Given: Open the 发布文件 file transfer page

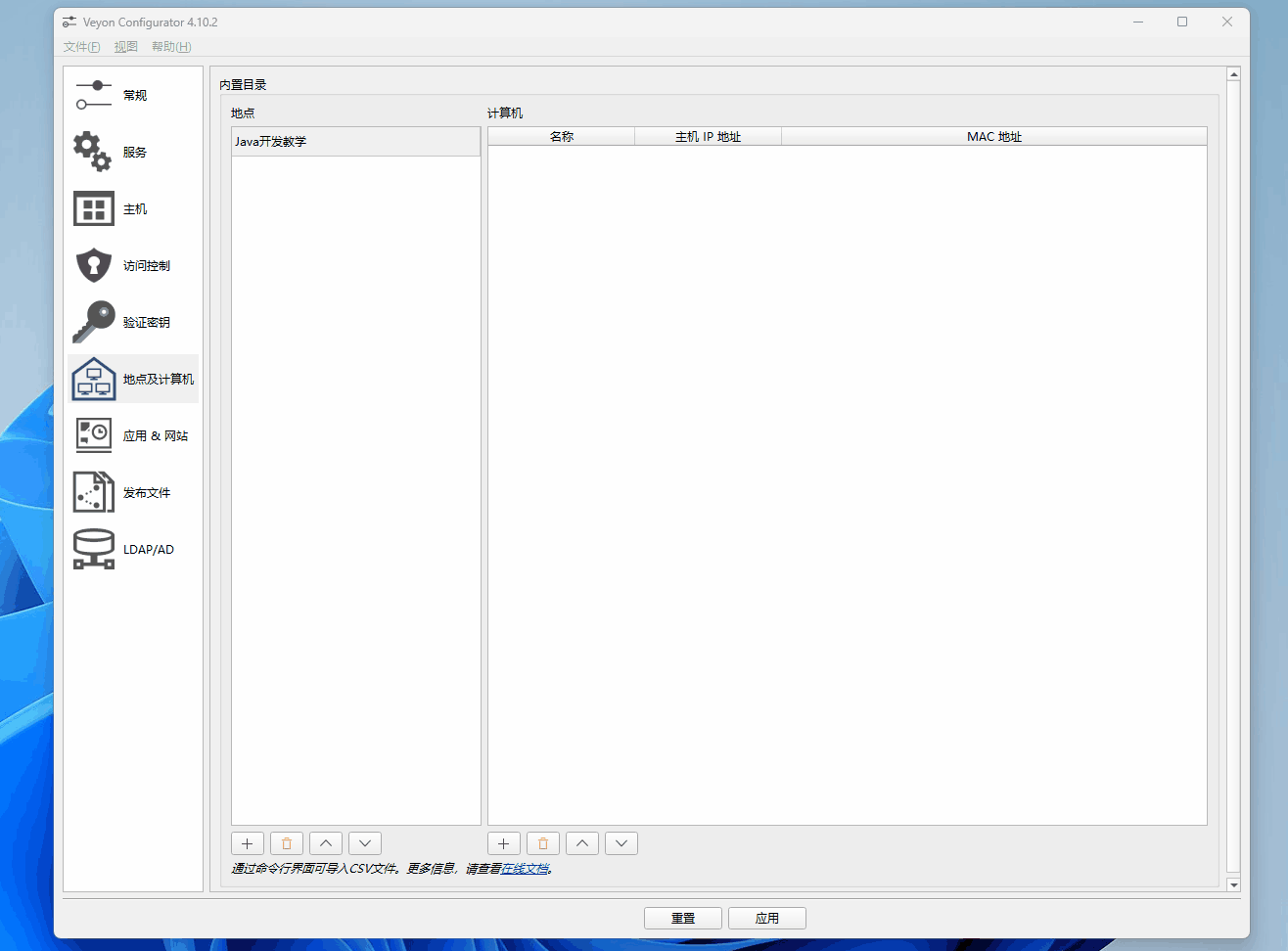Looking at the screenshot, I should coord(133,492).
